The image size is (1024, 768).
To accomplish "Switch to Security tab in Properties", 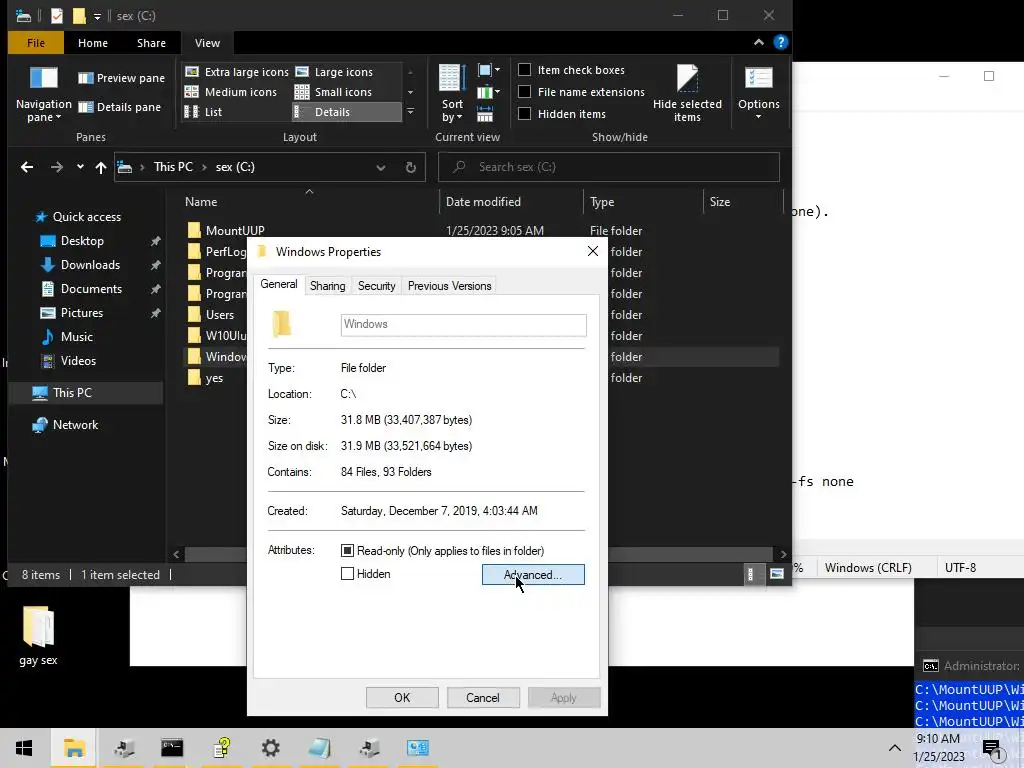I will pyautogui.click(x=376, y=286).
